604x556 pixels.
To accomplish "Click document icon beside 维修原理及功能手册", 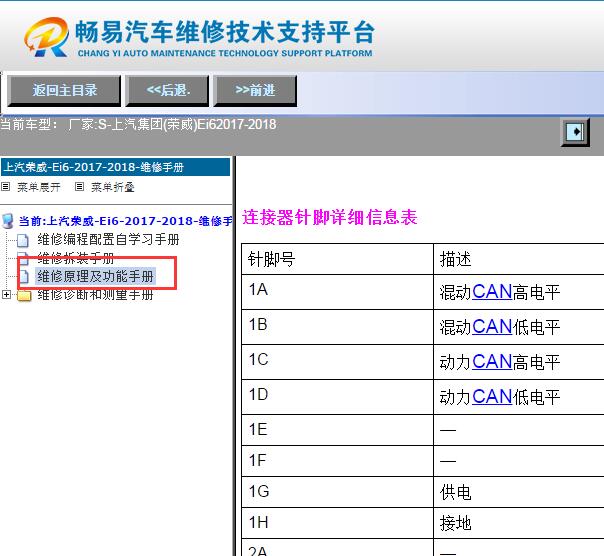I will pos(24,276).
